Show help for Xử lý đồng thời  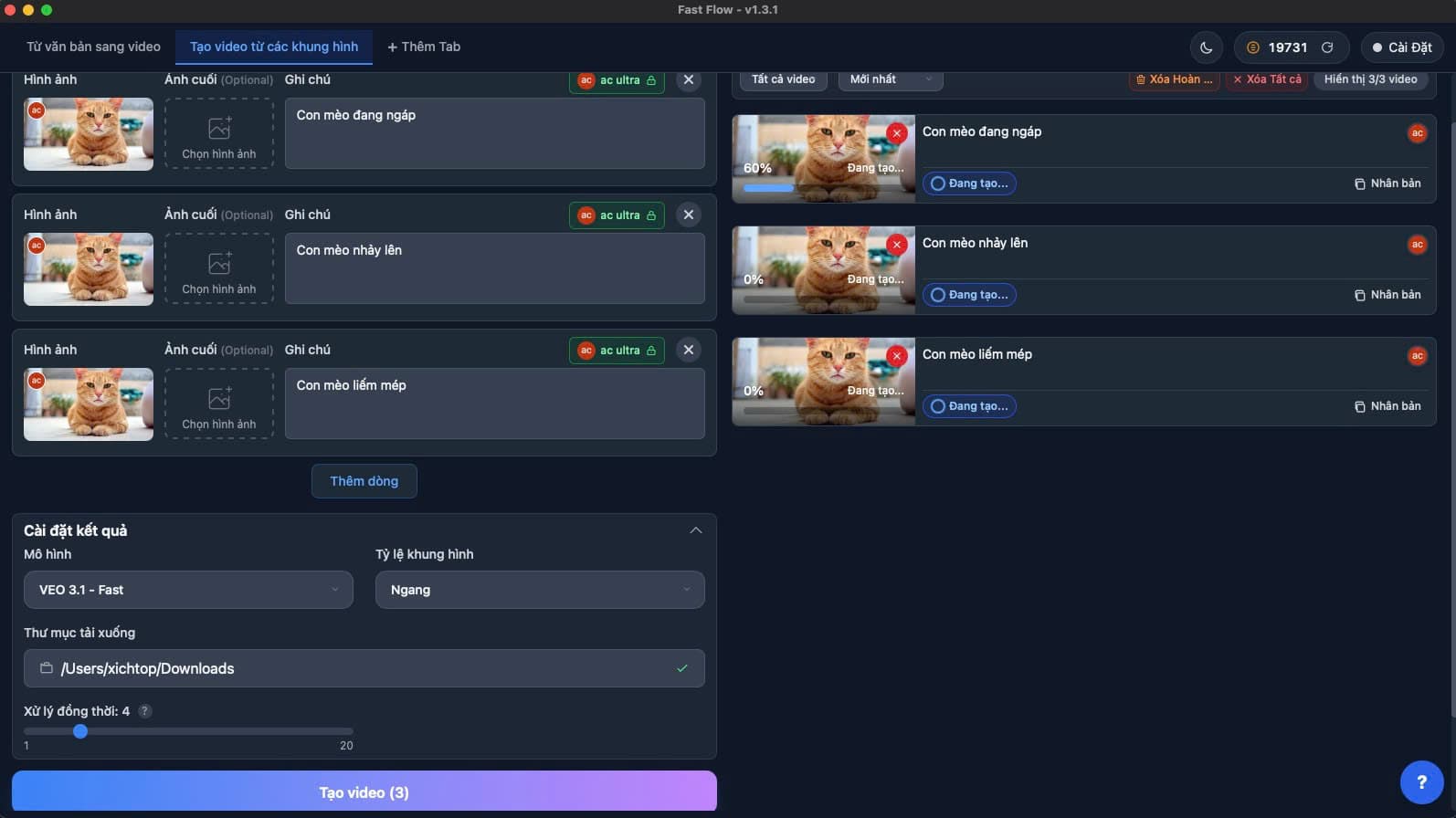click(x=144, y=711)
